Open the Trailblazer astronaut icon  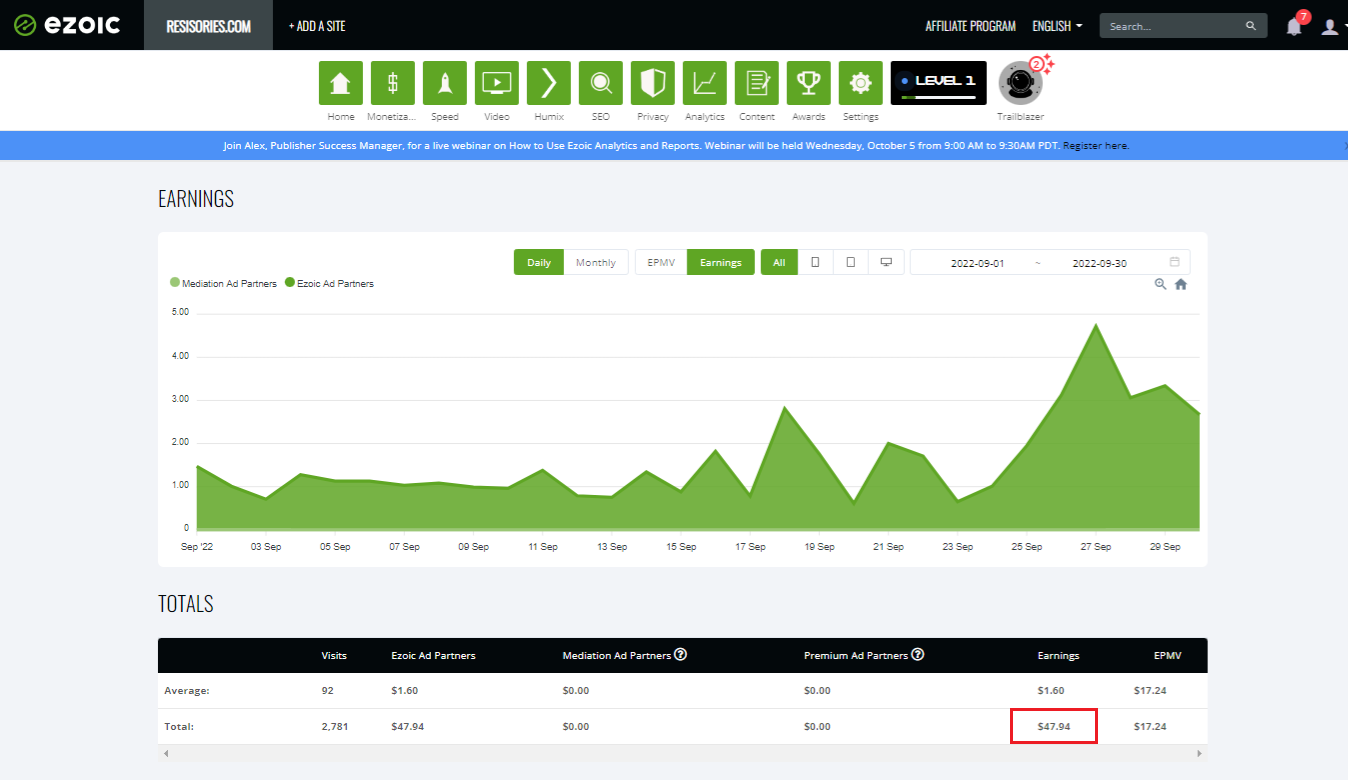(x=1021, y=83)
